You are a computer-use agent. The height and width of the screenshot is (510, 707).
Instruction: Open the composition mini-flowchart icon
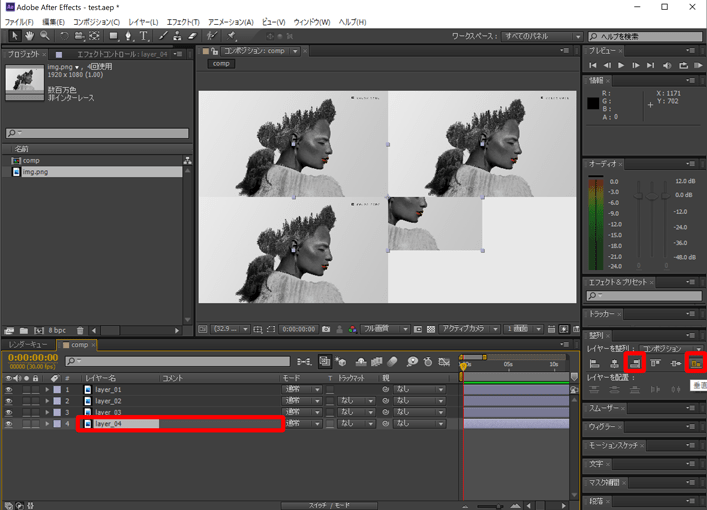304,362
